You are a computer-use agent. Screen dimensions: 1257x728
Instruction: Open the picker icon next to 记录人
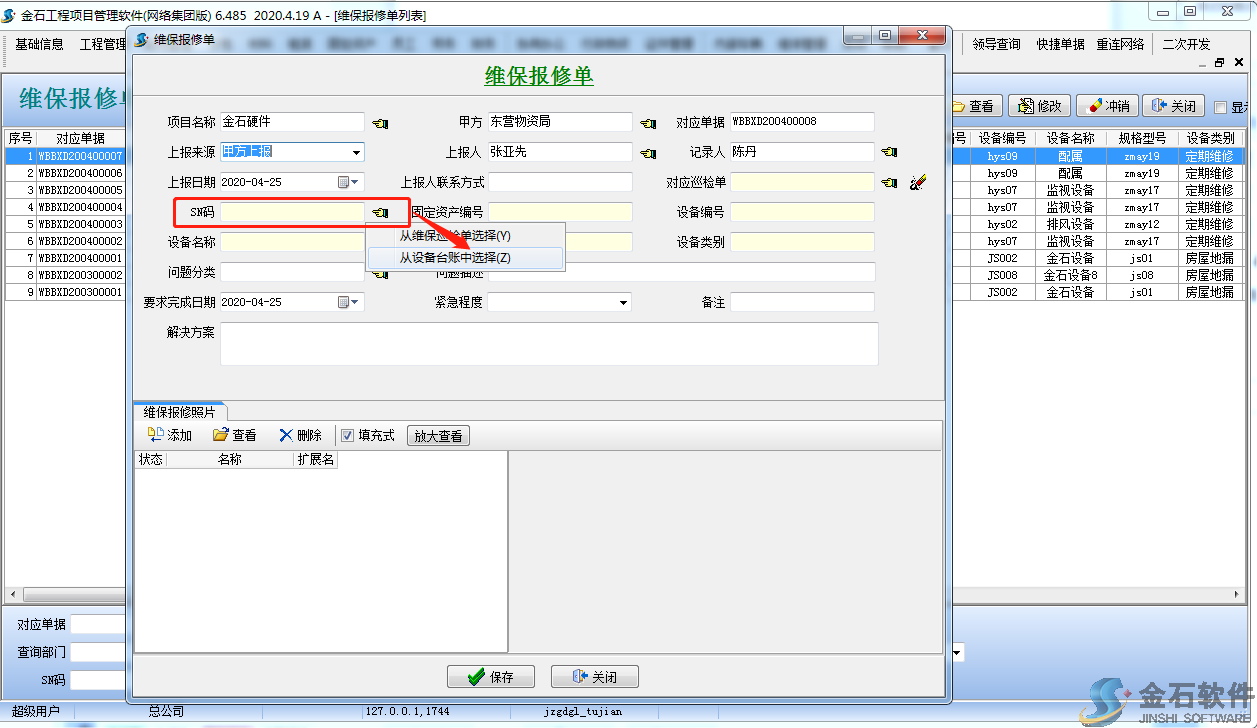(889, 153)
